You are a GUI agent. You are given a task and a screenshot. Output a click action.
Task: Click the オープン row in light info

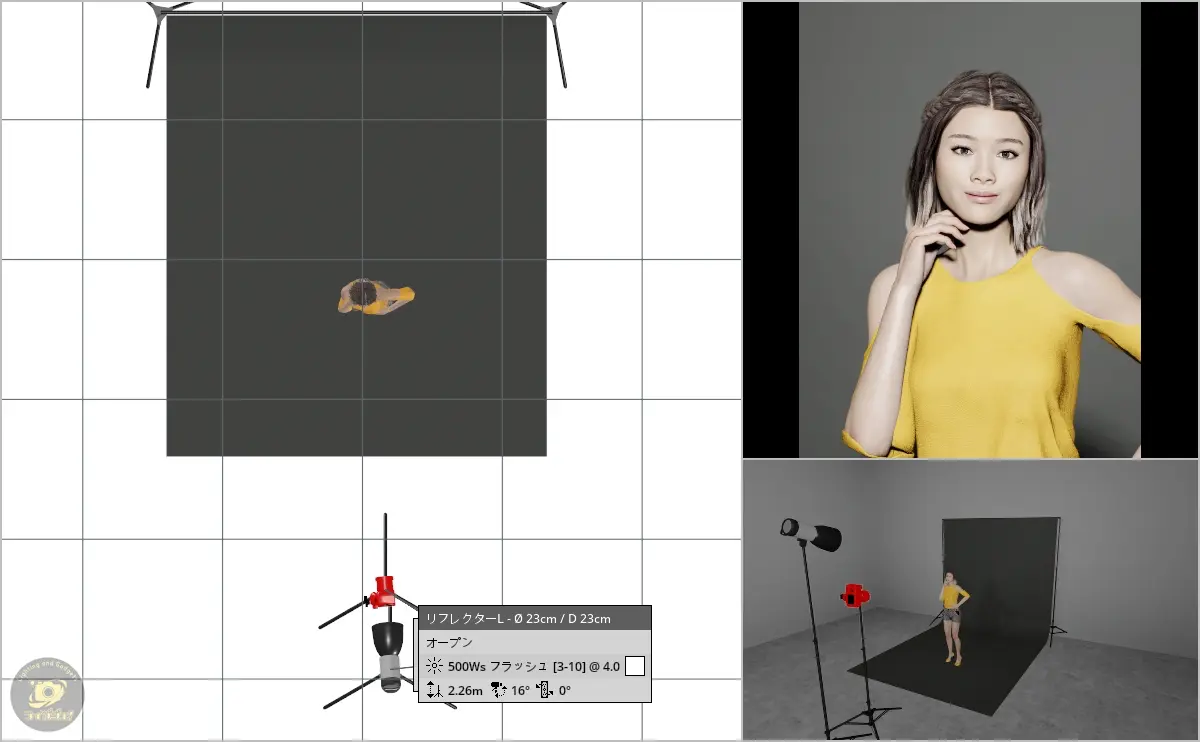point(450,642)
